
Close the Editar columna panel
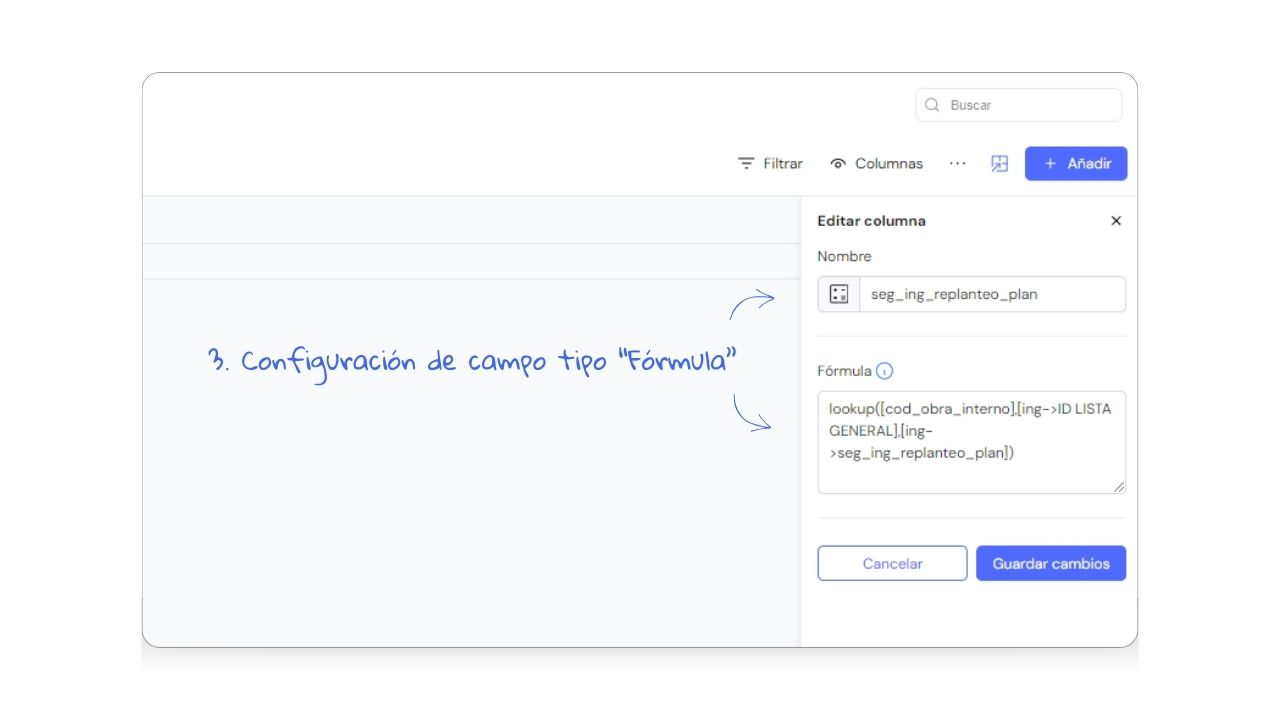[x=1116, y=221]
